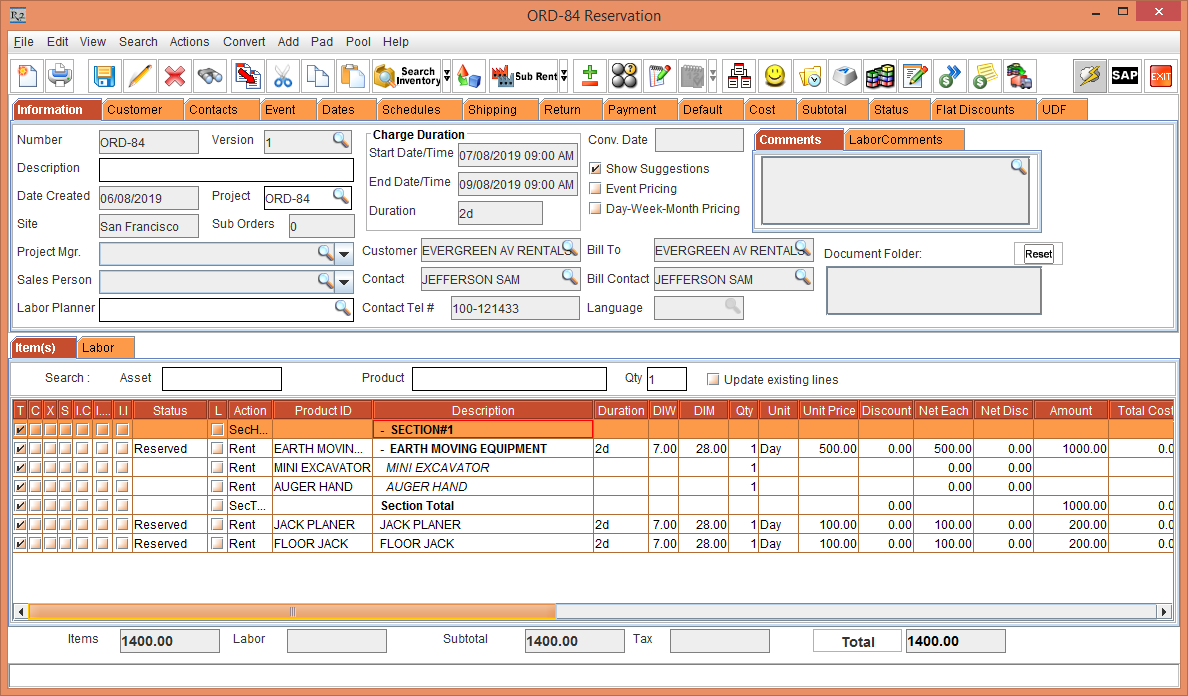Click the SAP toolbar icon
This screenshot has width=1188, height=696.
pos(1125,76)
